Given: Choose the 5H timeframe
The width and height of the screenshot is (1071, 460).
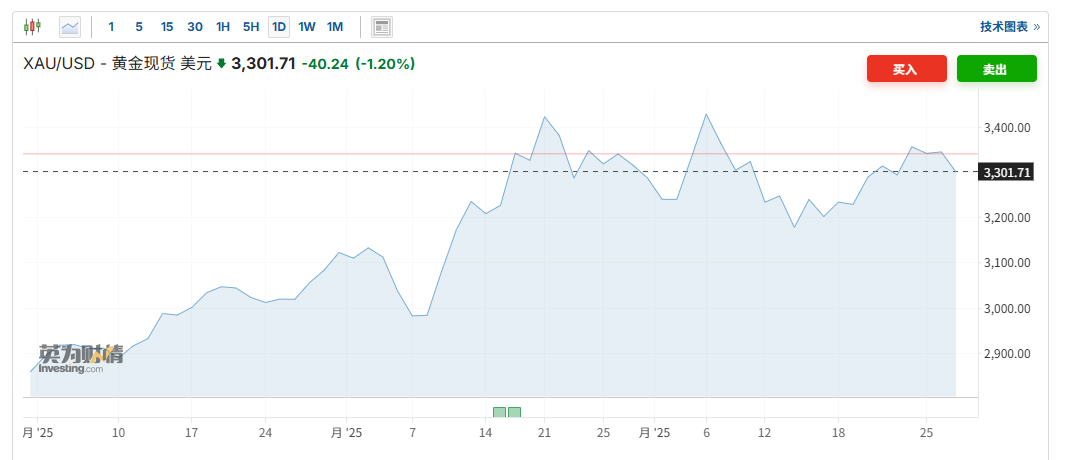Looking at the screenshot, I should point(251,26).
